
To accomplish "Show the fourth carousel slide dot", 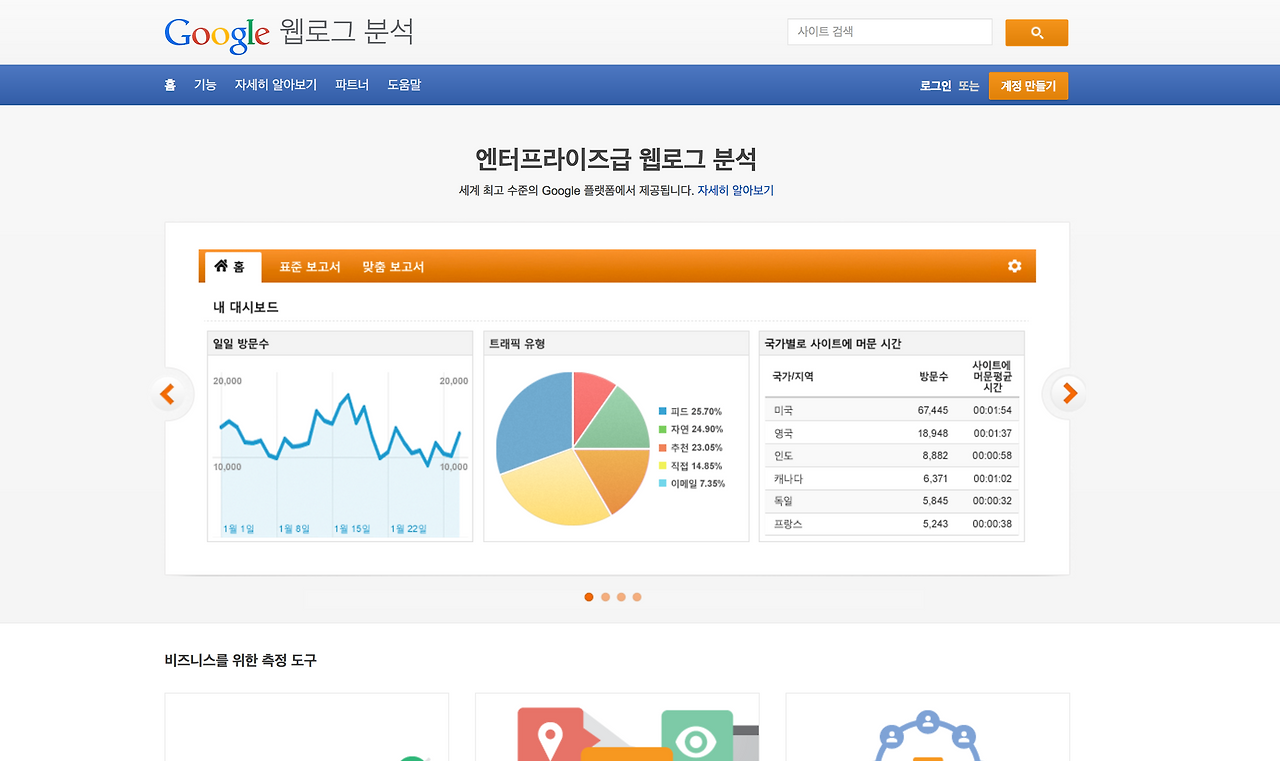I will click(x=637, y=597).
